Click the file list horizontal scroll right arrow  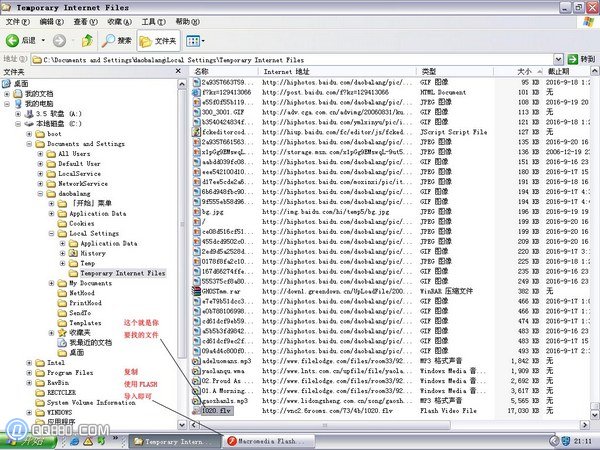pyautogui.click(x=584, y=425)
